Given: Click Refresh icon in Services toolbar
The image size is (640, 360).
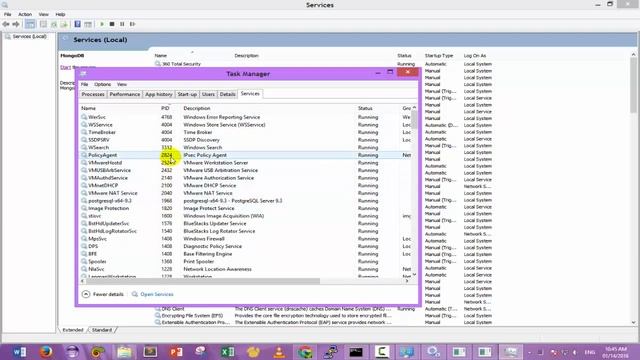Looking at the screenshot, I should 54,24.
